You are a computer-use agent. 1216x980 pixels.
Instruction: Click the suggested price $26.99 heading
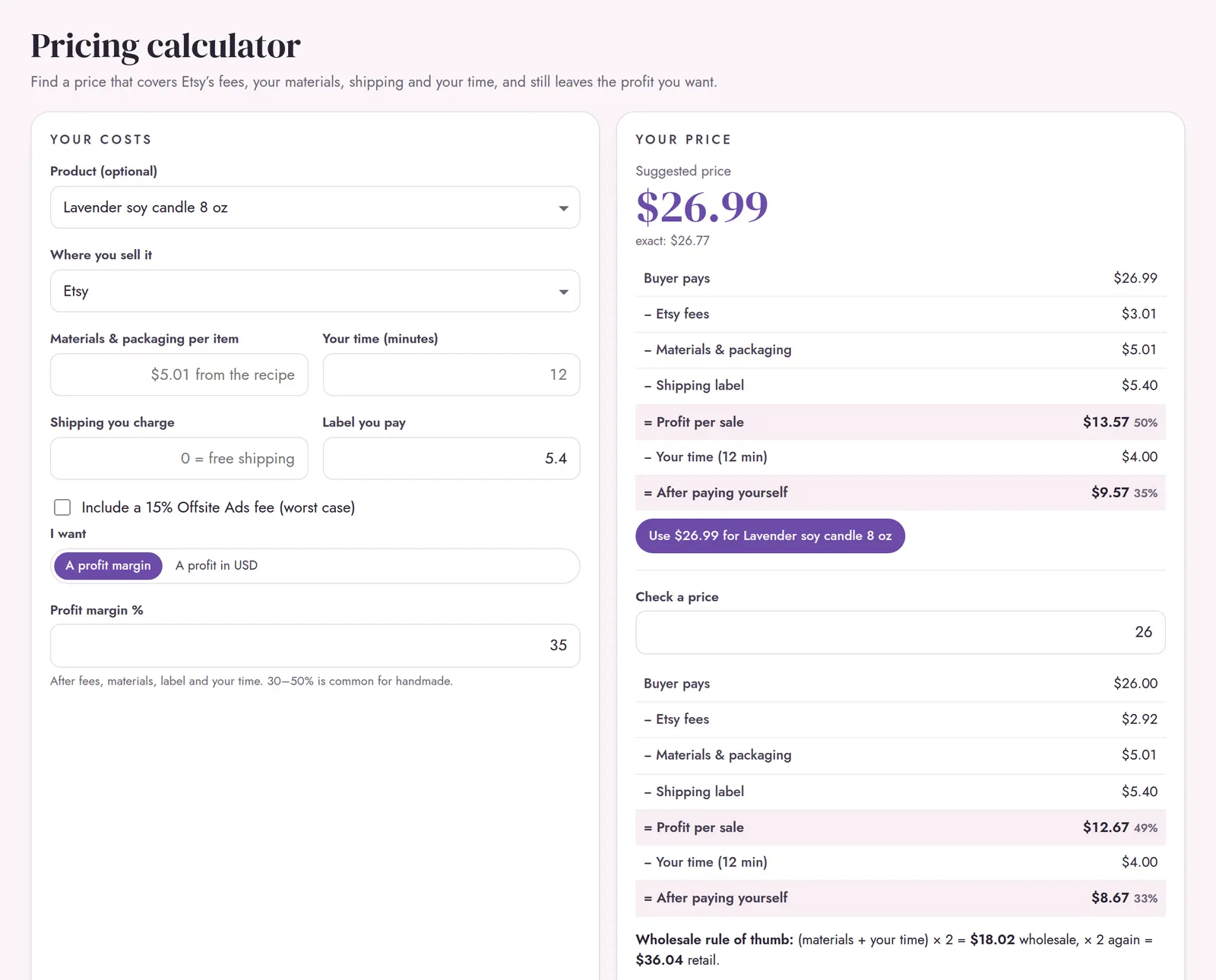pyautogui.click(x=702, y=207)
